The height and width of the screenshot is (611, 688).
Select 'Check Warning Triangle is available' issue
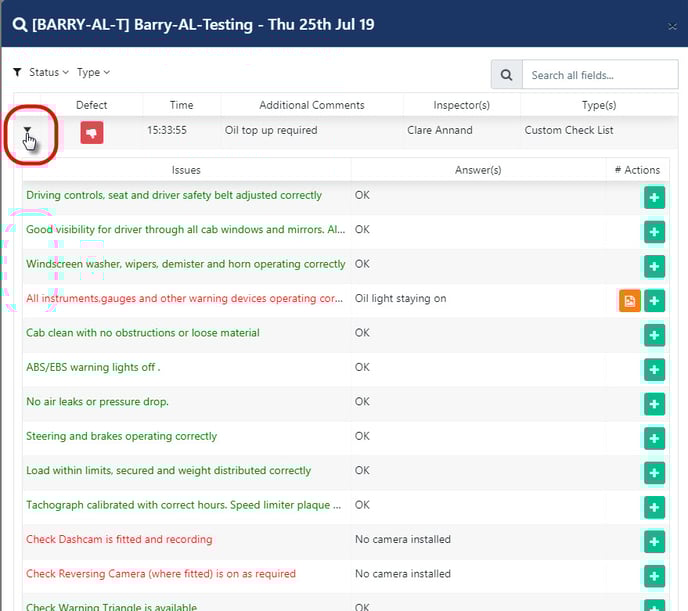pyautogui.click(x=111, y=607)
